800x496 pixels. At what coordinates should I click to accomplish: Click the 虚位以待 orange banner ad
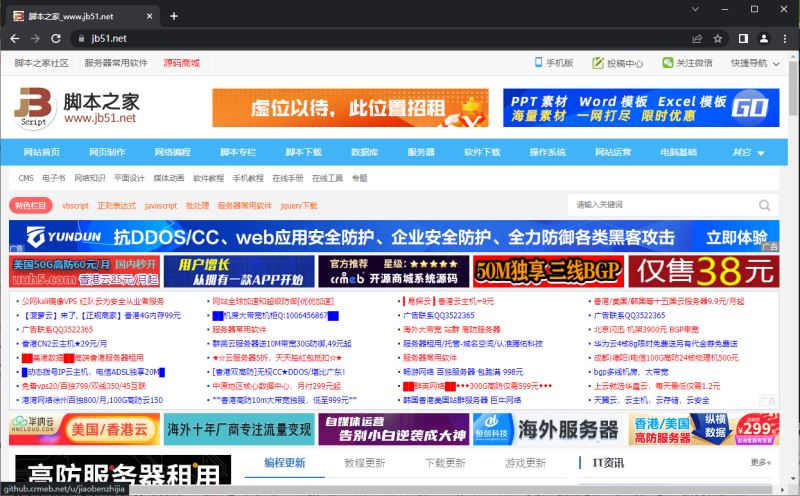point(351,108)
